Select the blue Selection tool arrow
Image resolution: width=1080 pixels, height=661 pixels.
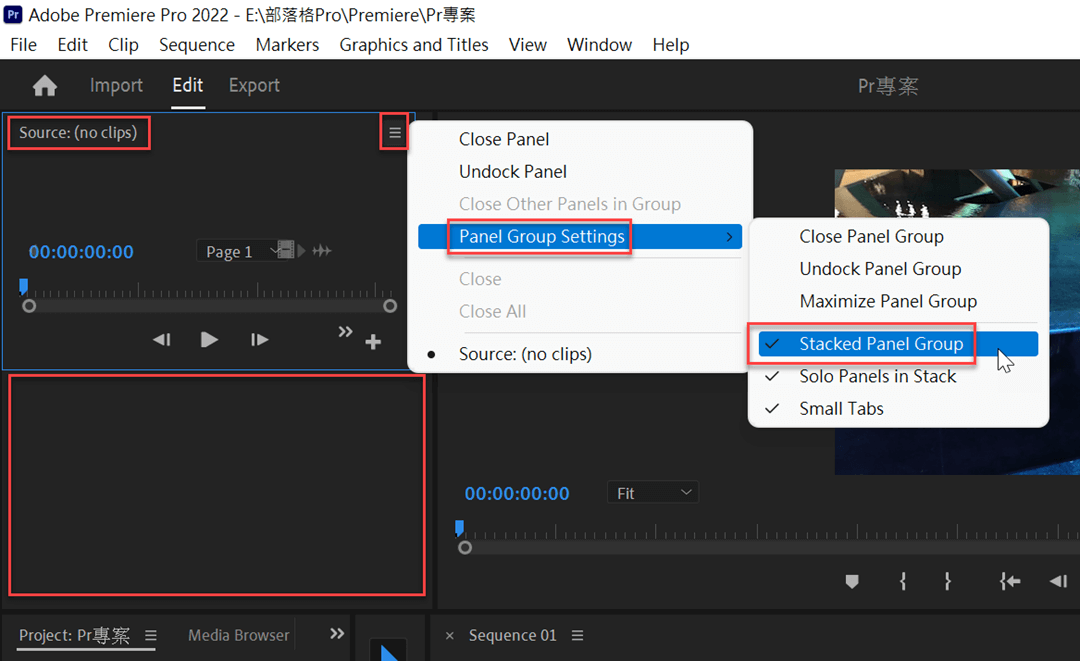[389, 652]
